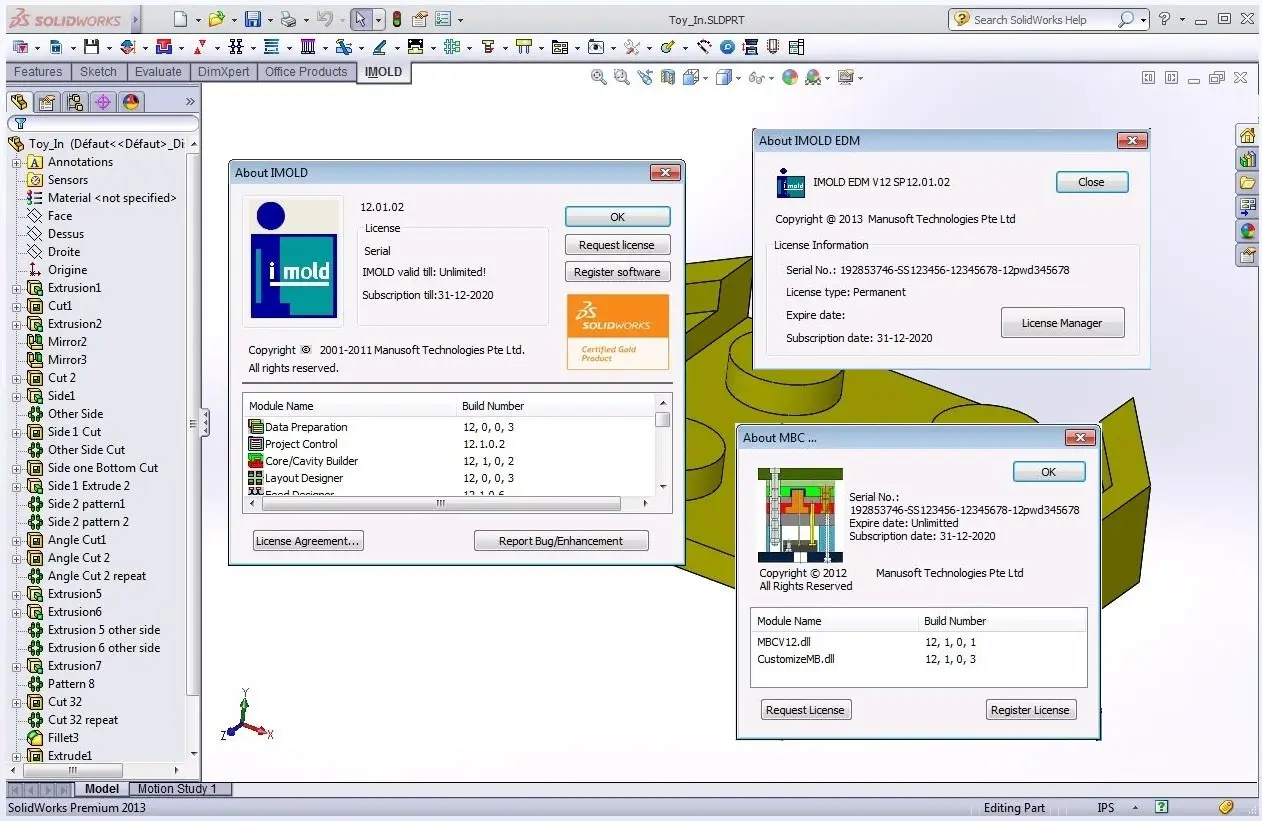
Task: Switch to the DimXpert tab
Action: point(224,72)
